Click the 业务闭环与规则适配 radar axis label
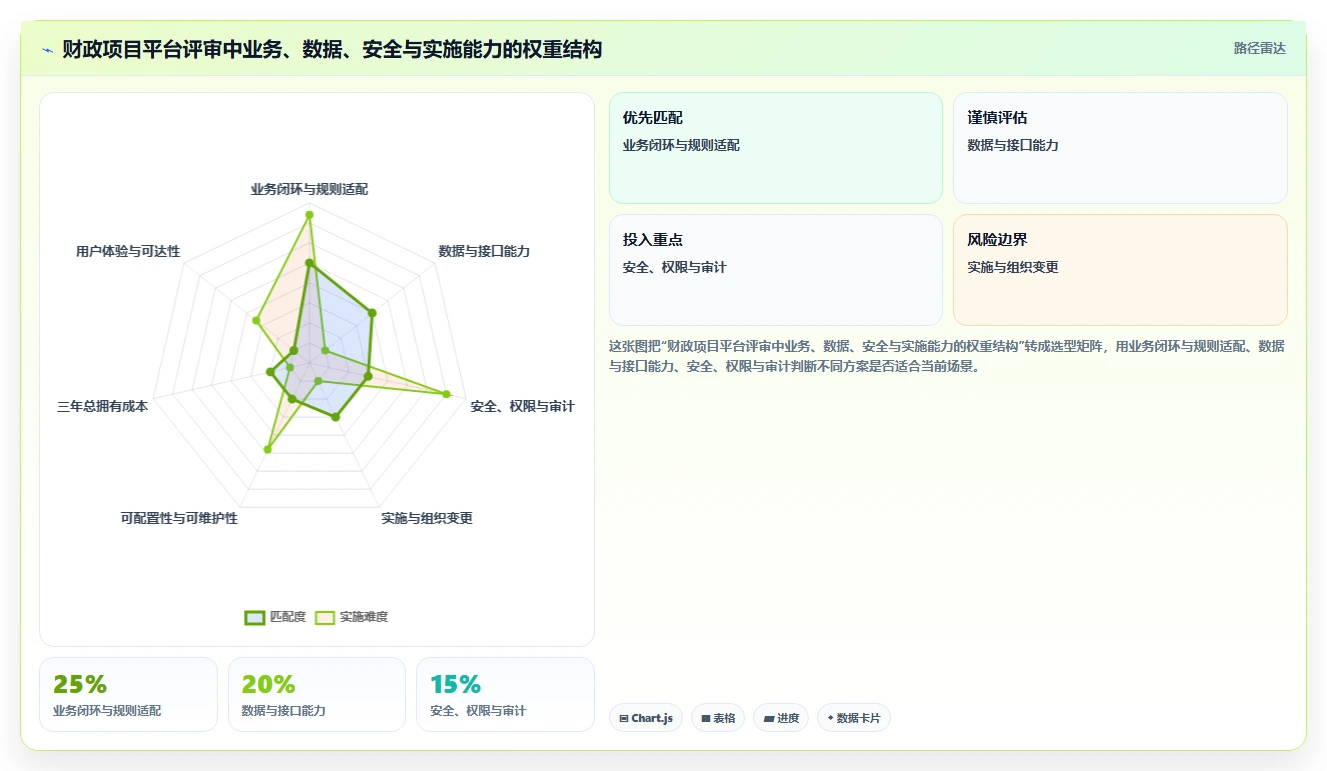 309,189
